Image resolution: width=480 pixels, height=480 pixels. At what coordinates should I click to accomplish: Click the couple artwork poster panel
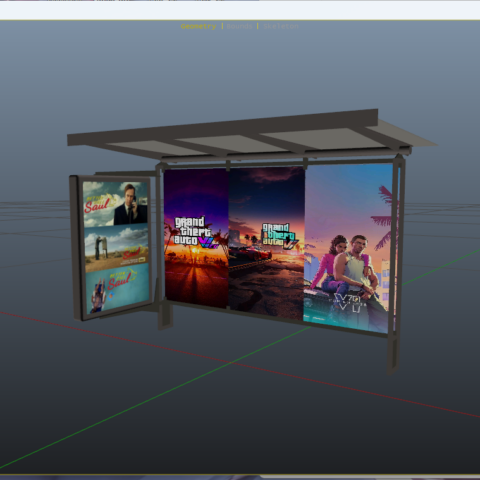(x=348, y=248)
